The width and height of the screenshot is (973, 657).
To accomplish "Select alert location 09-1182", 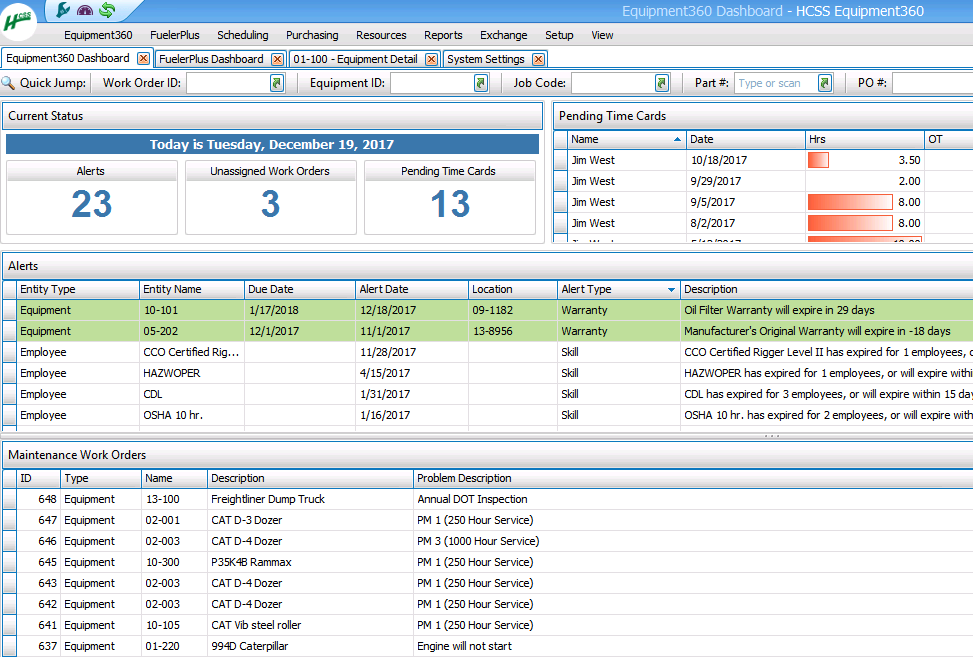I will pyautogui.click(x=492, y=310).
